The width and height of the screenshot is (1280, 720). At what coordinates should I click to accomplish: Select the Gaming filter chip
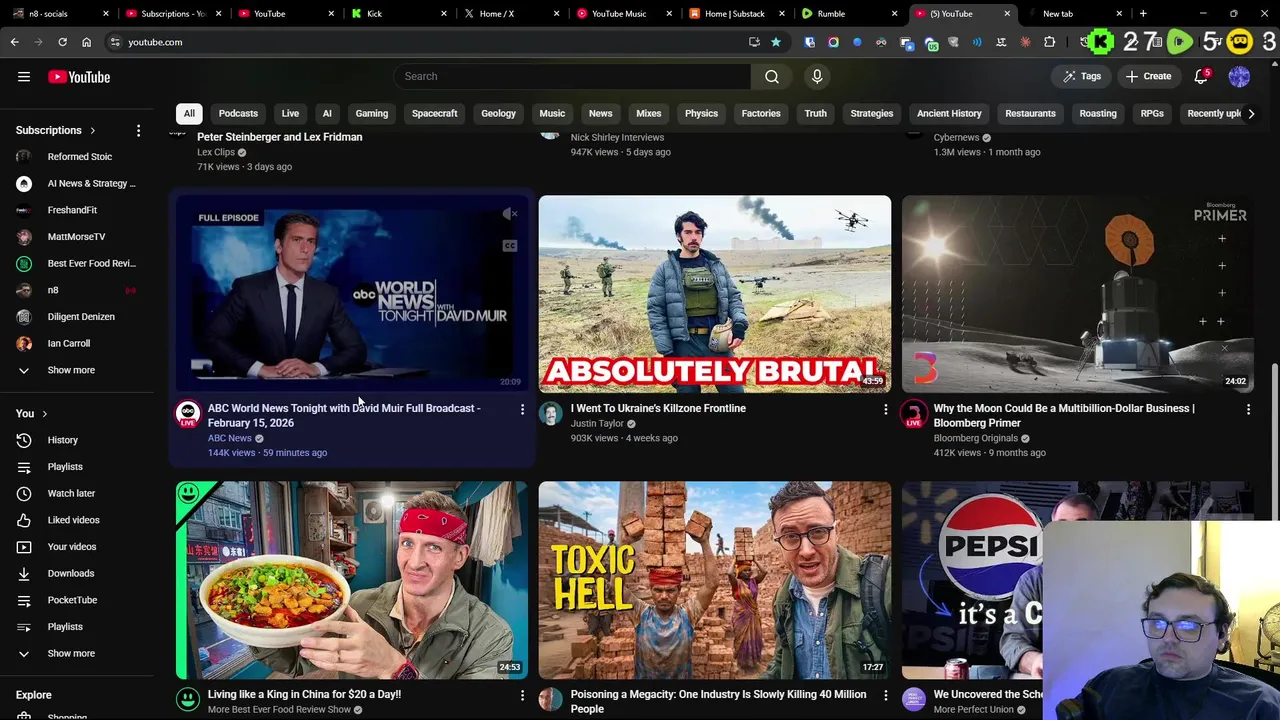click(x=371, y=114)
